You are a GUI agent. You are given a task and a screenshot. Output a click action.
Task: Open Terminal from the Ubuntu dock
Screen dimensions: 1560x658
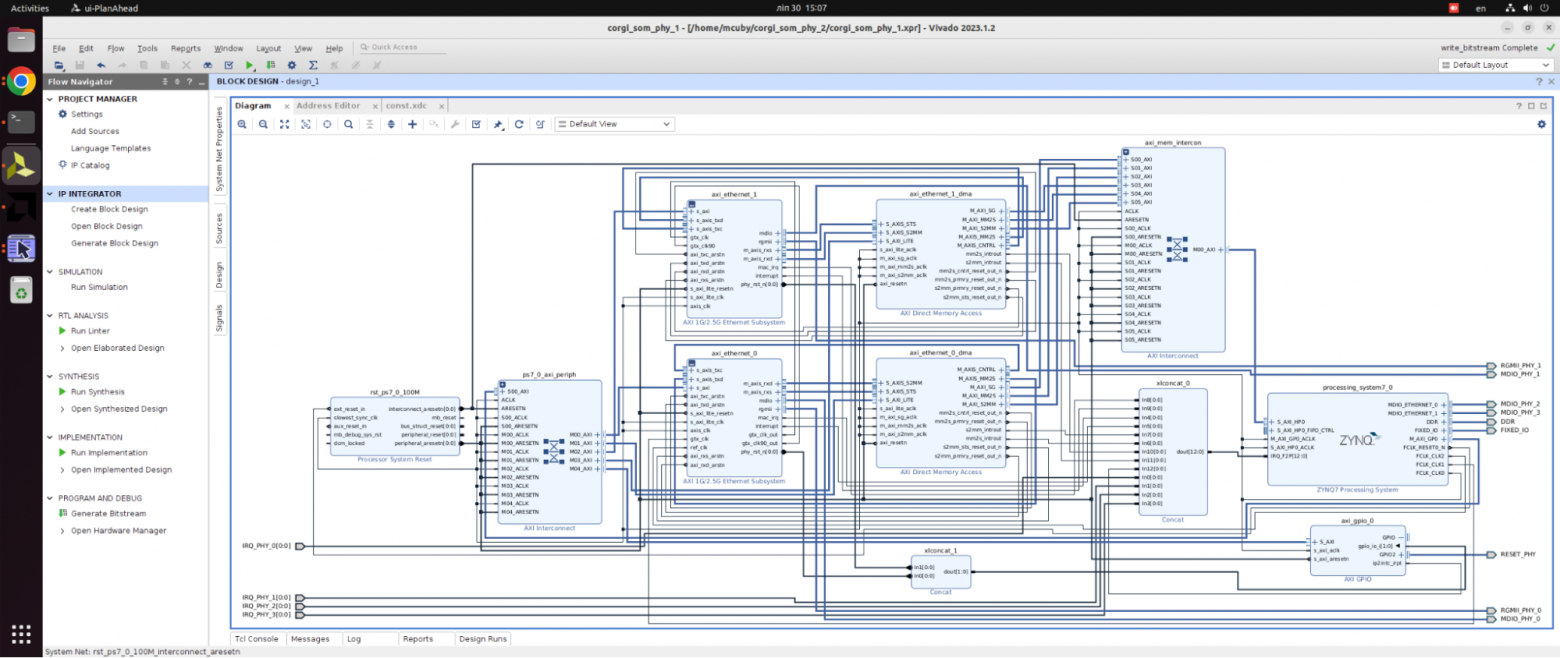pyautogui.click(x=21, y=121)
